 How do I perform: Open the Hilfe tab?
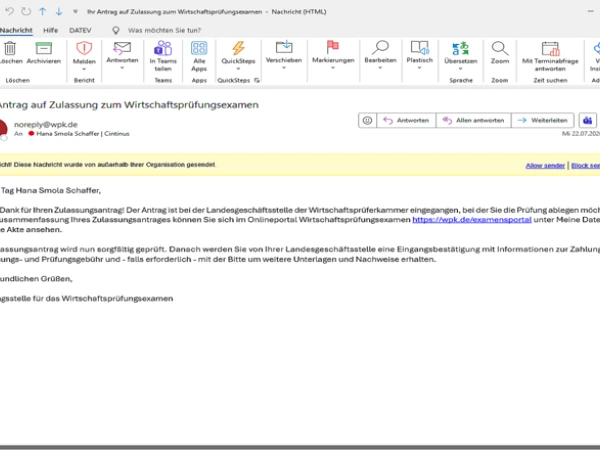click(x=51, y=30)
